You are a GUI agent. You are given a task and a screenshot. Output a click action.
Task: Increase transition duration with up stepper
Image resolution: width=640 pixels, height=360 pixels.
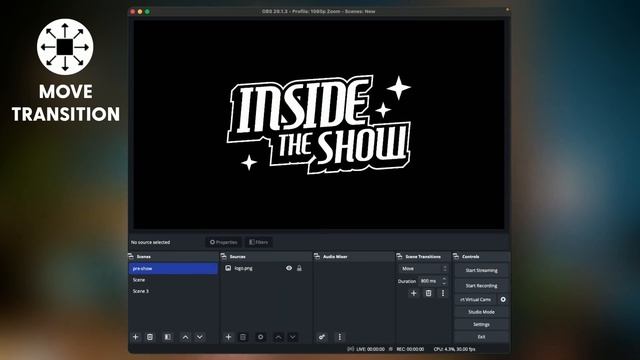point(444,278)
